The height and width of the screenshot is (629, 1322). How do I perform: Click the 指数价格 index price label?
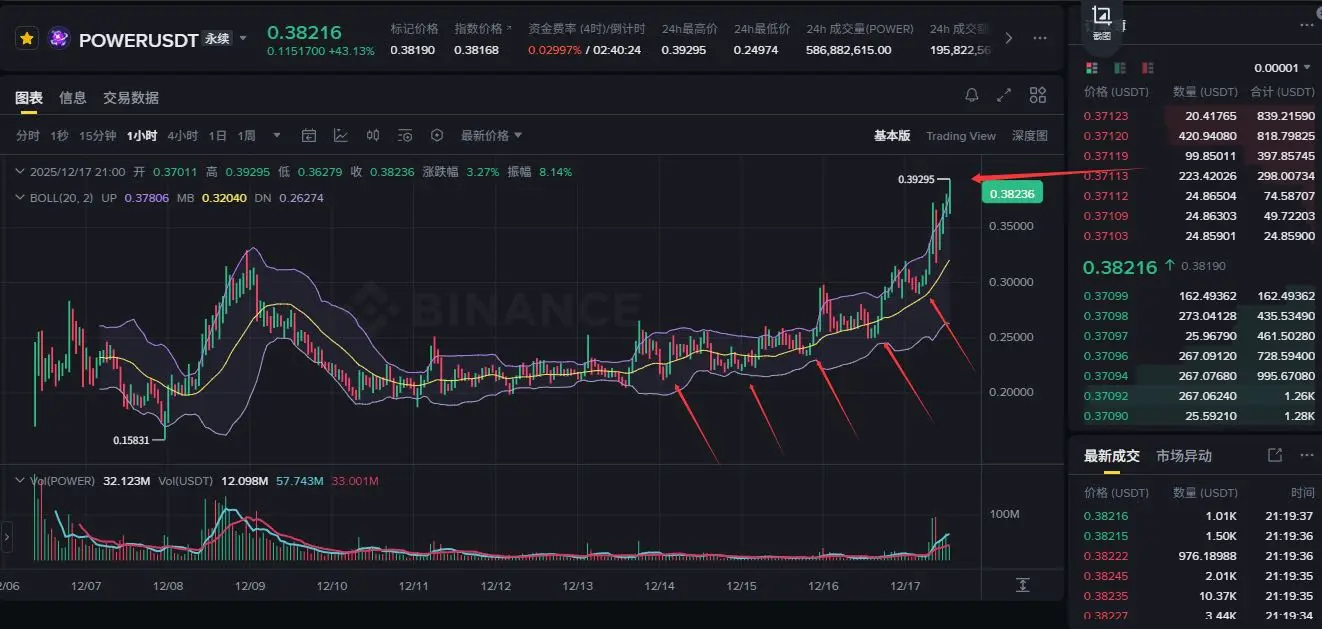[x=478, y=29]
